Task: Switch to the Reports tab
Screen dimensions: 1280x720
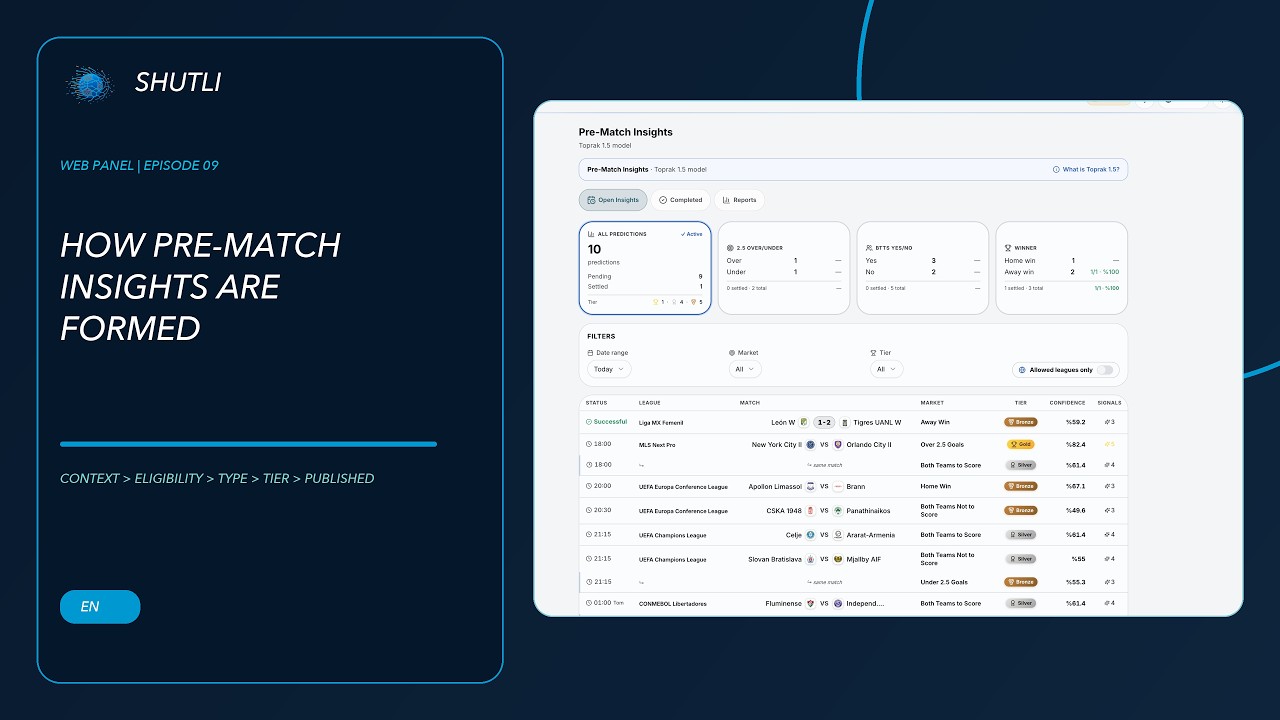Action: coord(739,200)
